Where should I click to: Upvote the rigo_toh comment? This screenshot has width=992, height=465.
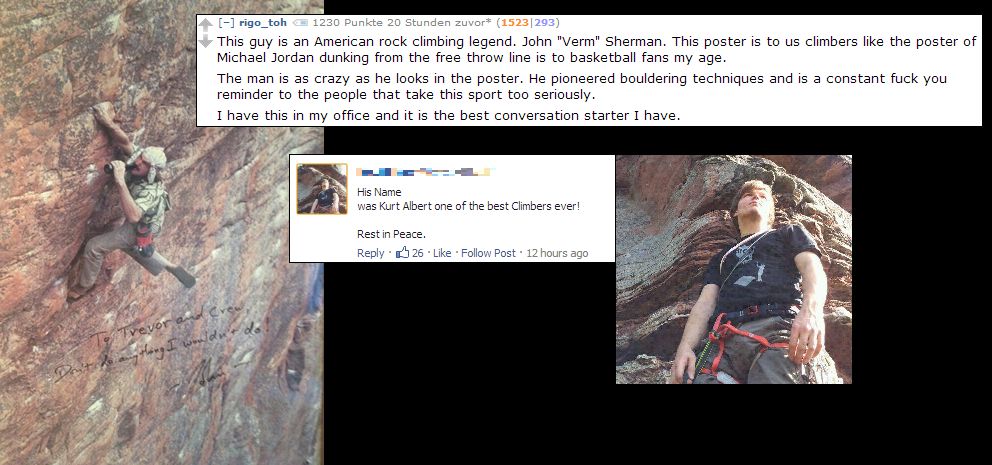[206, 25]
